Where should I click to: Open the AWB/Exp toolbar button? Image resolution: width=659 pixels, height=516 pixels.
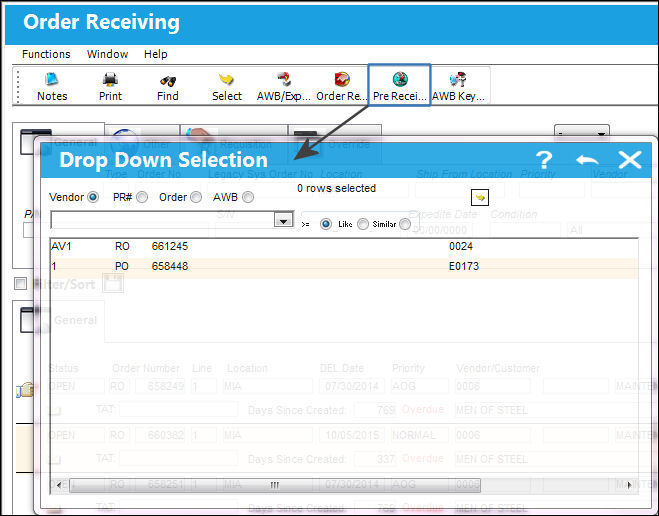pyautogui.click(x=284, y=87)
